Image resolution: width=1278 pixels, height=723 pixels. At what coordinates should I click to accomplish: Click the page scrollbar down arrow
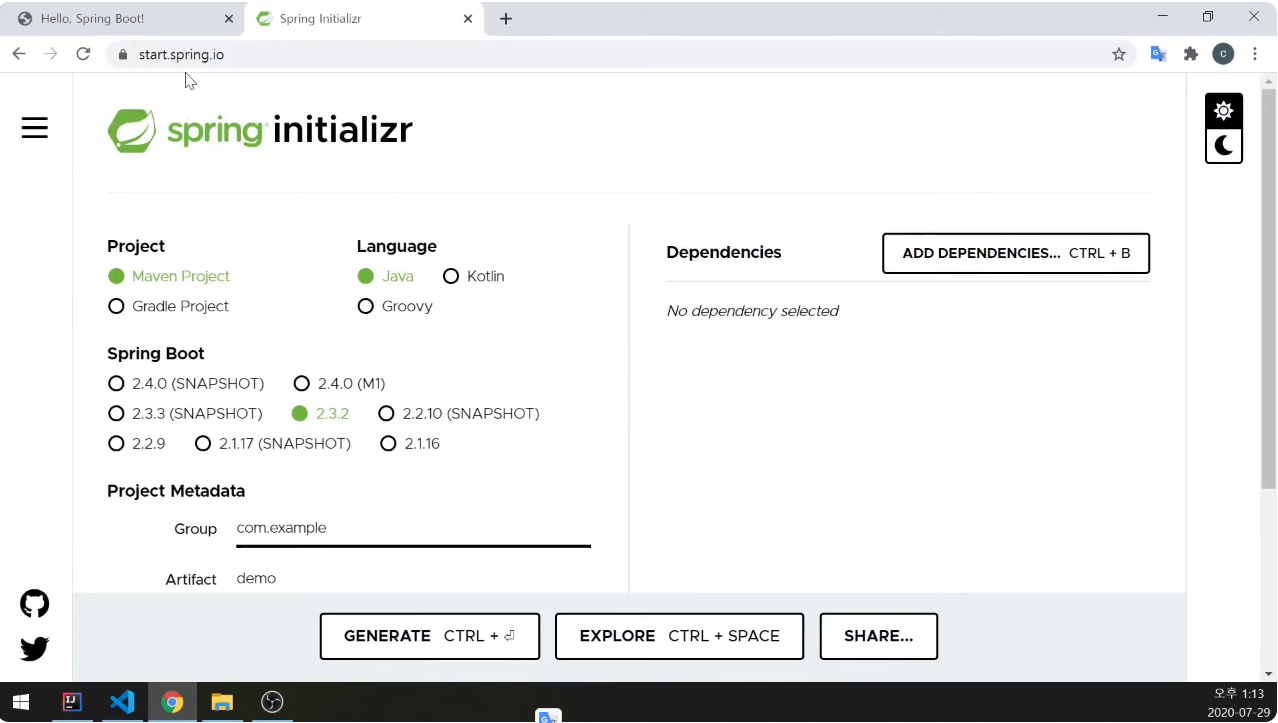(1269, 674)
